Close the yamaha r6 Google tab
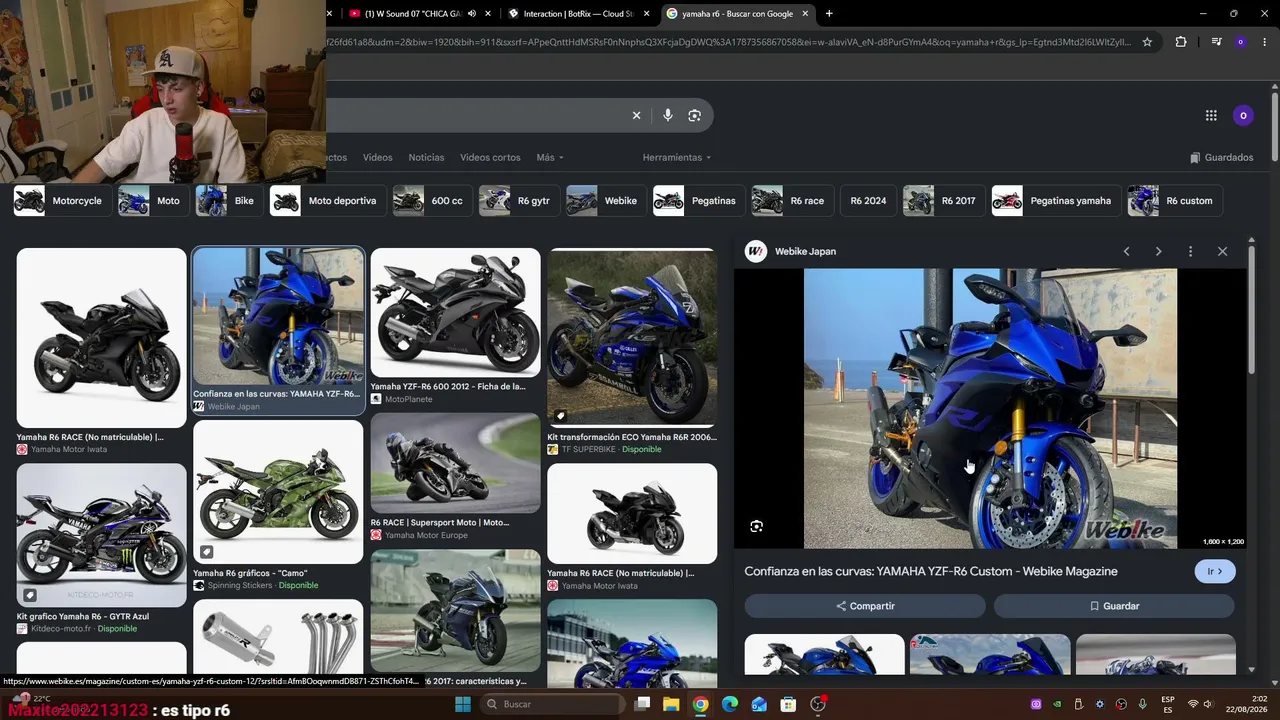The width and height of the screenshot is (1280, 720). 805,14
